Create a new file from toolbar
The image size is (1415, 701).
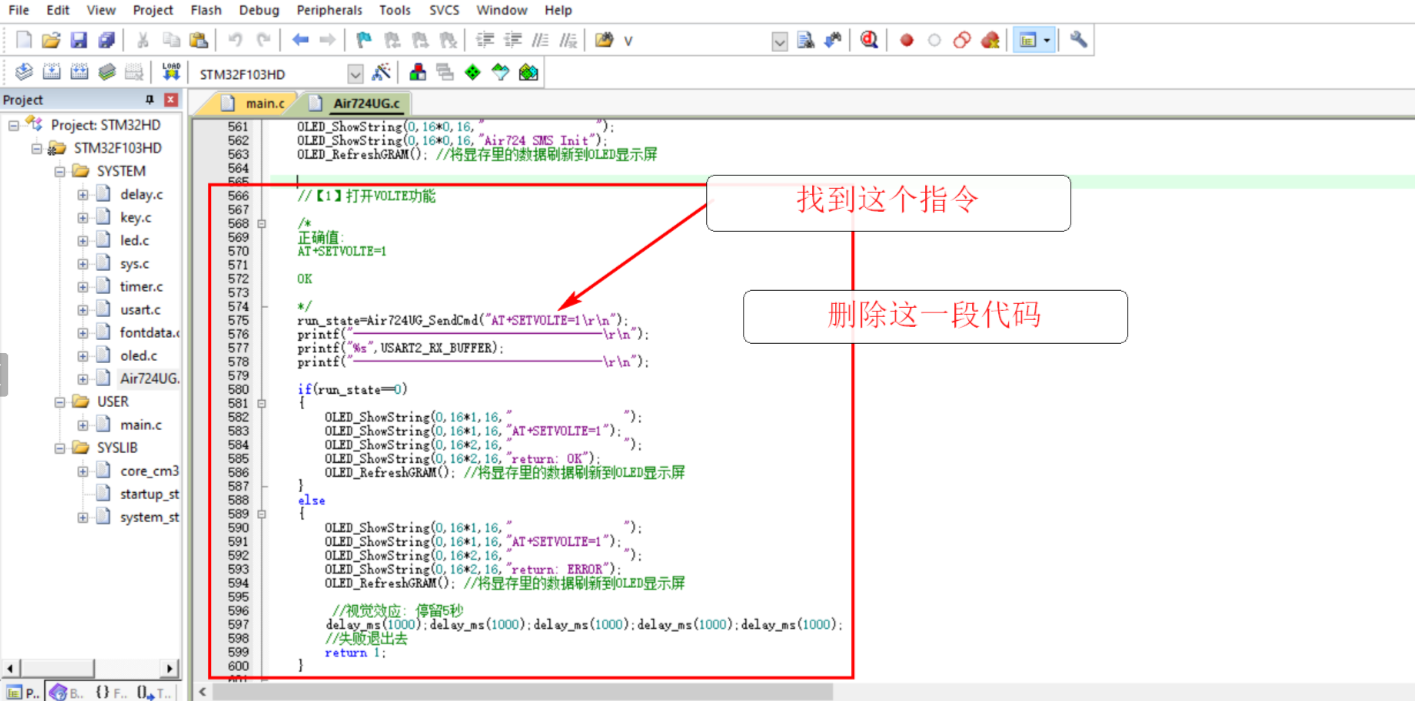[x=24, y=40]
